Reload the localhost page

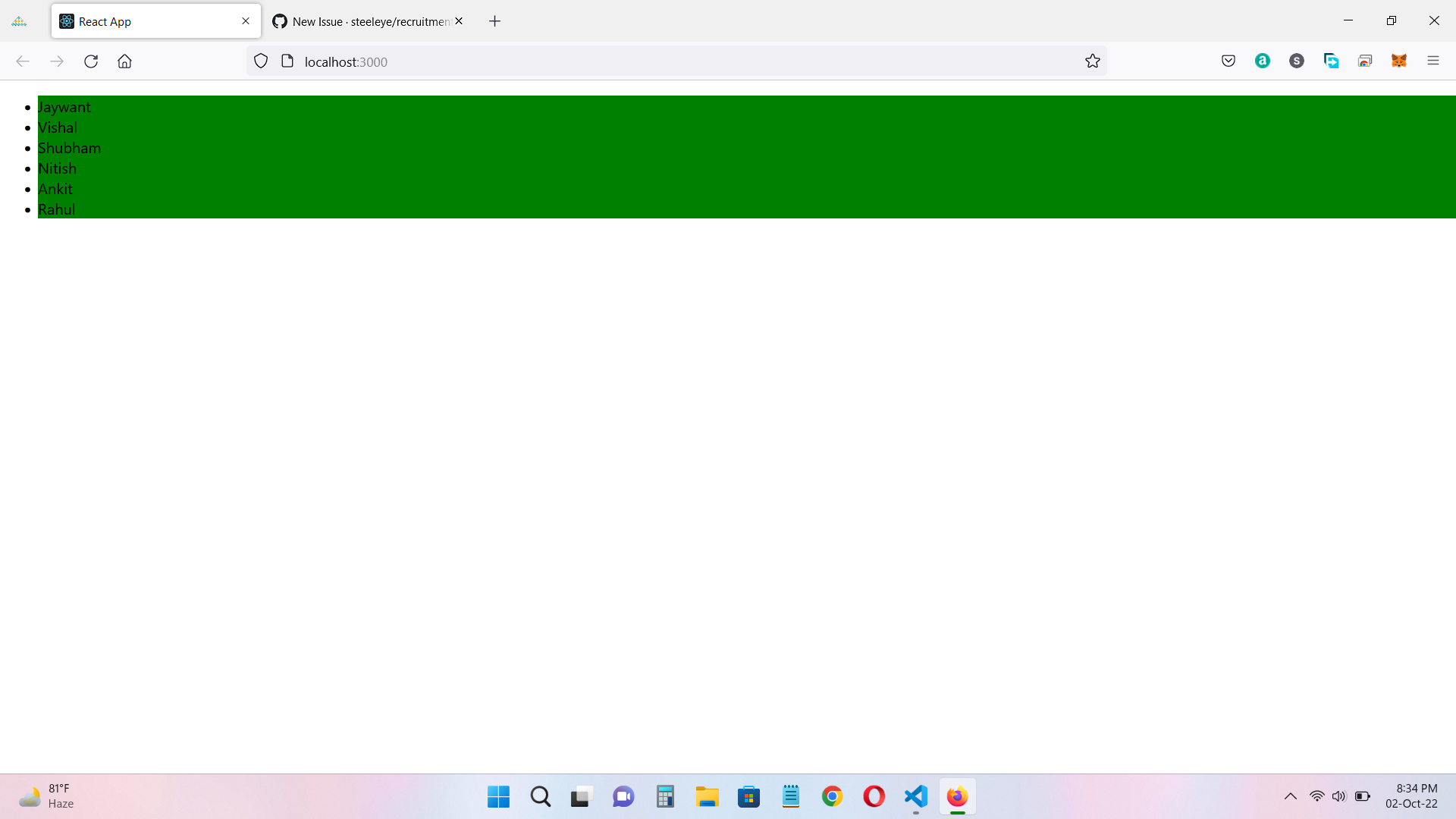[x=91, y=61]
